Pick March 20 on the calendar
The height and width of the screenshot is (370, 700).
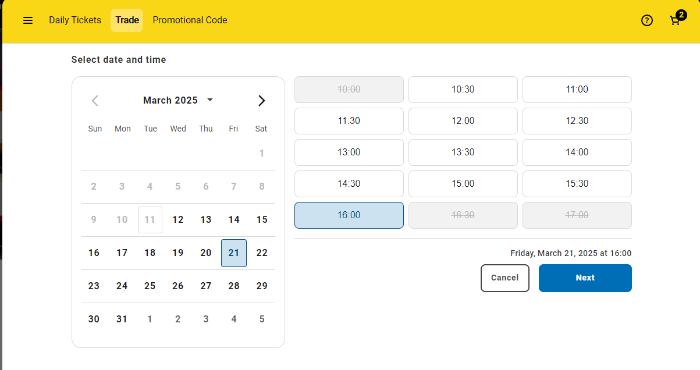click(x=206, y=253)
